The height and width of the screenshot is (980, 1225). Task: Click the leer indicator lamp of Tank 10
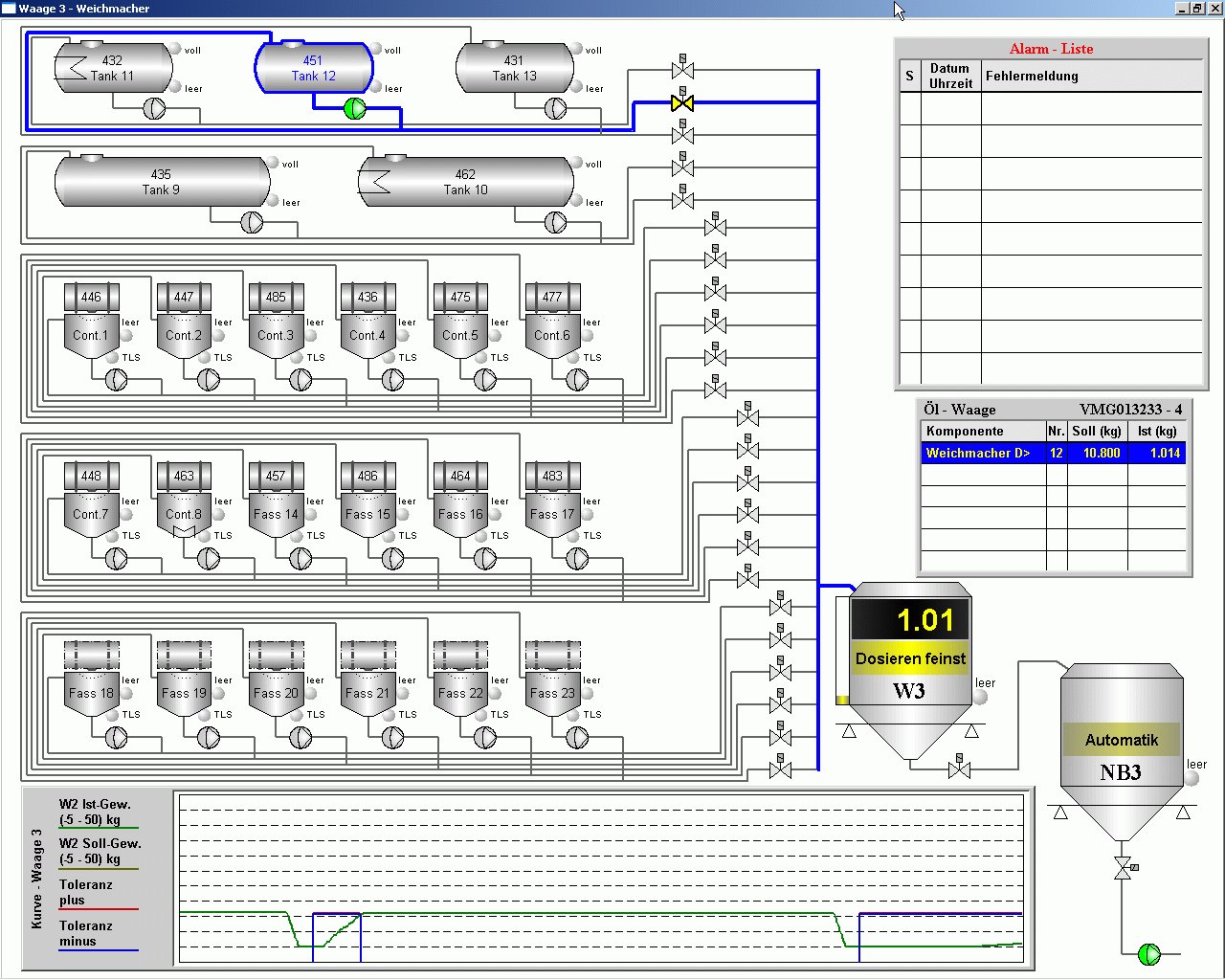tap(577, 201)
